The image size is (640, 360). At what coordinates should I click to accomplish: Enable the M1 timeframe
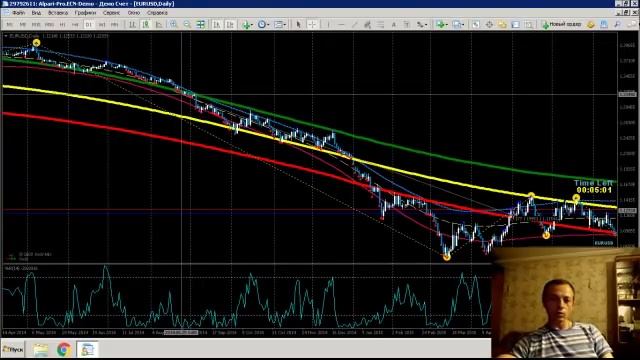click(x=9, y=25)
